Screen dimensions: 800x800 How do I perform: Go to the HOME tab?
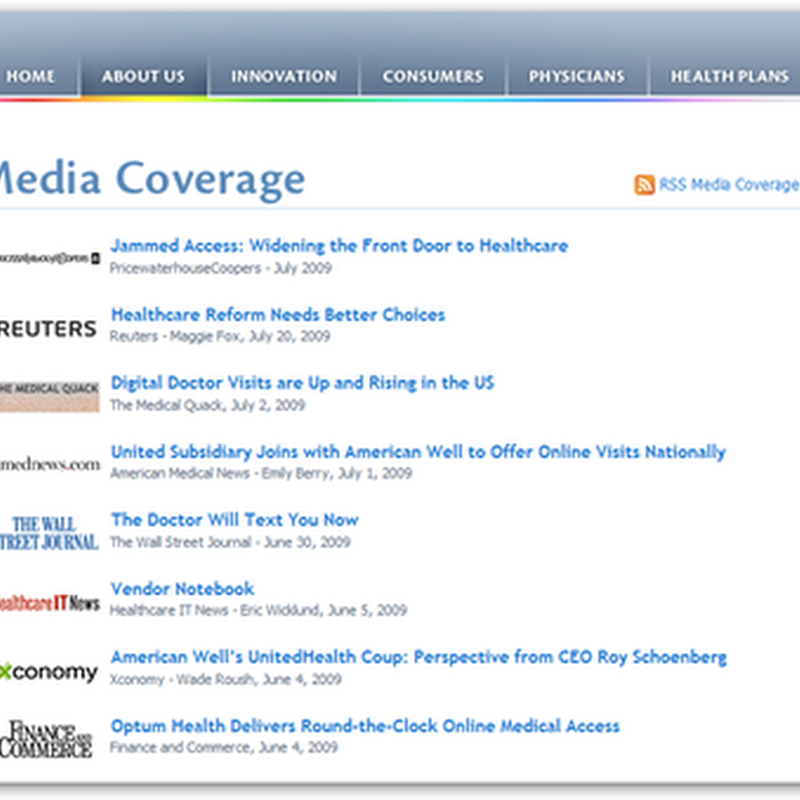[x=31, y=77]
